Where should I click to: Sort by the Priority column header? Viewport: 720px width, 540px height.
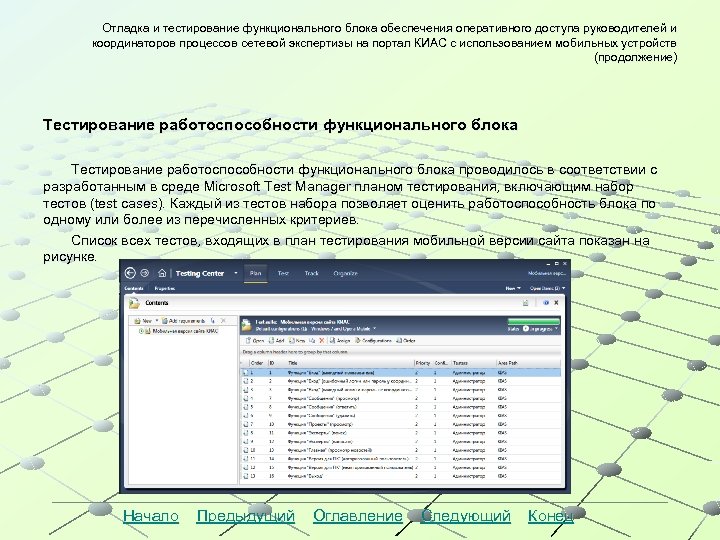(423, 363)
